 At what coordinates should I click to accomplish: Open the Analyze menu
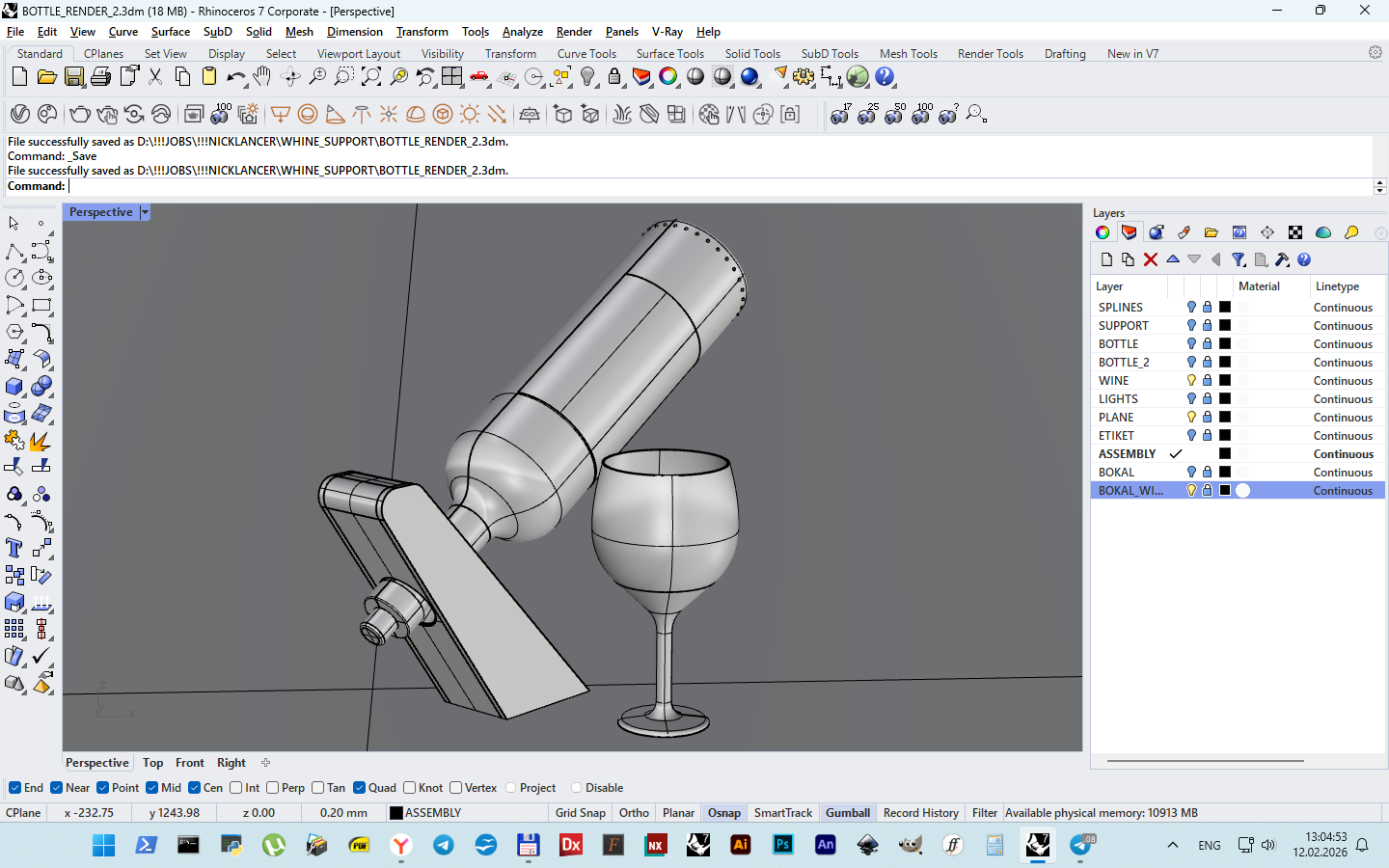pos(522,32)
